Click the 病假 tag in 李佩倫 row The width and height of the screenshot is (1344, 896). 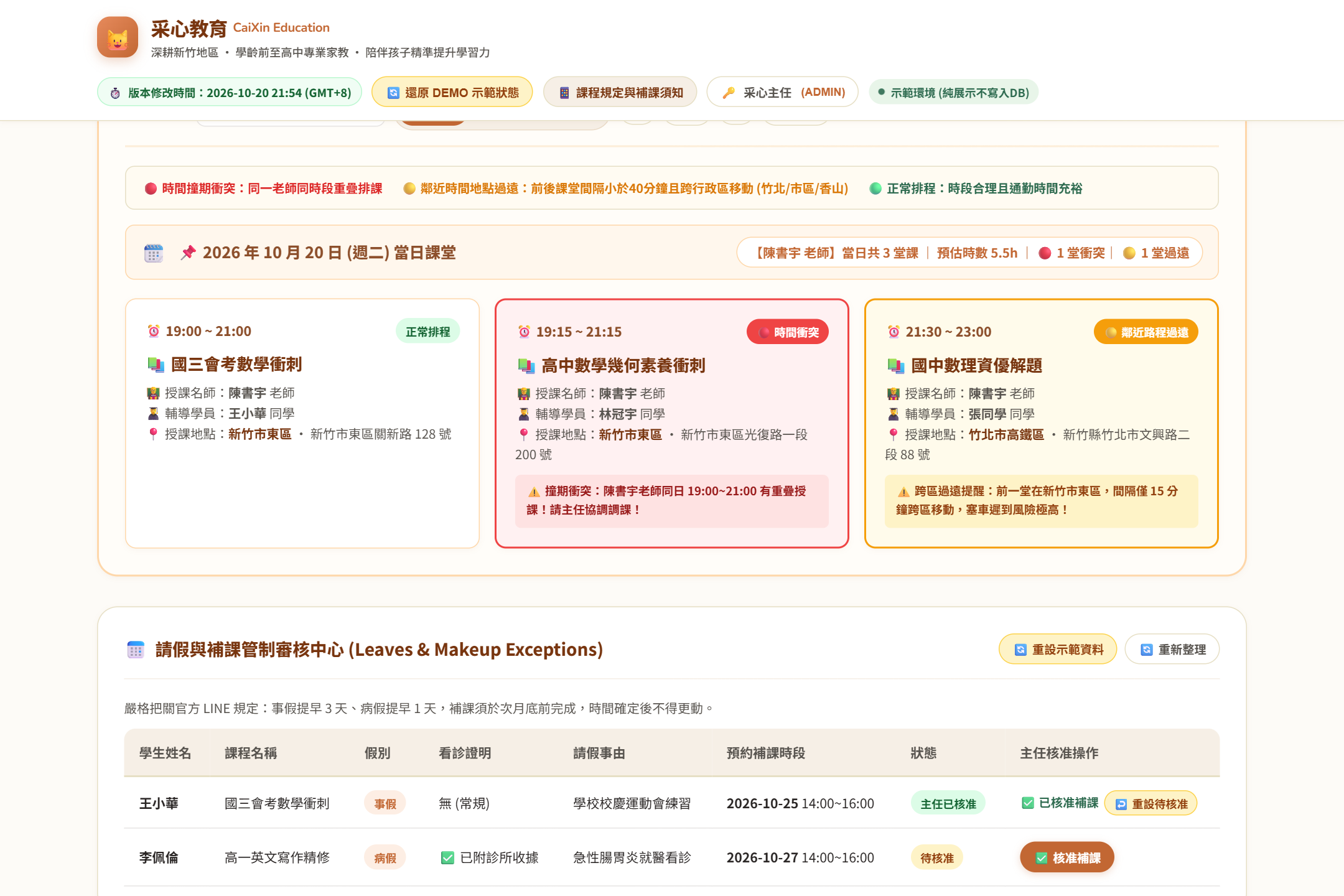point(385,858)
